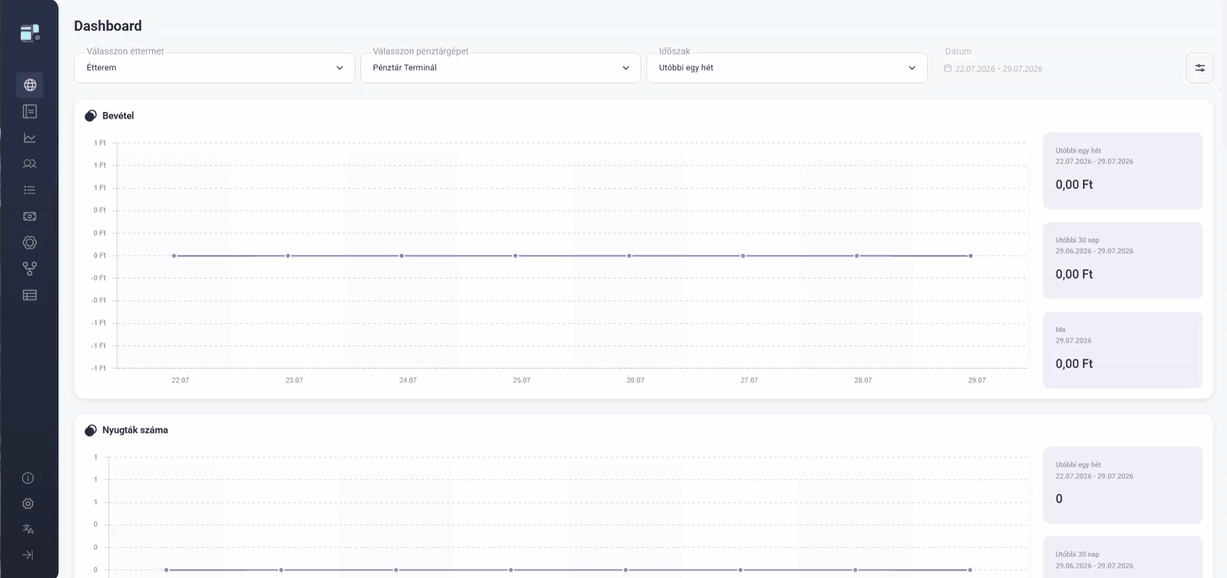Click Nyugták száma Utóbbi egy hét card
1227x578 pixels.
pos(1123,485)
